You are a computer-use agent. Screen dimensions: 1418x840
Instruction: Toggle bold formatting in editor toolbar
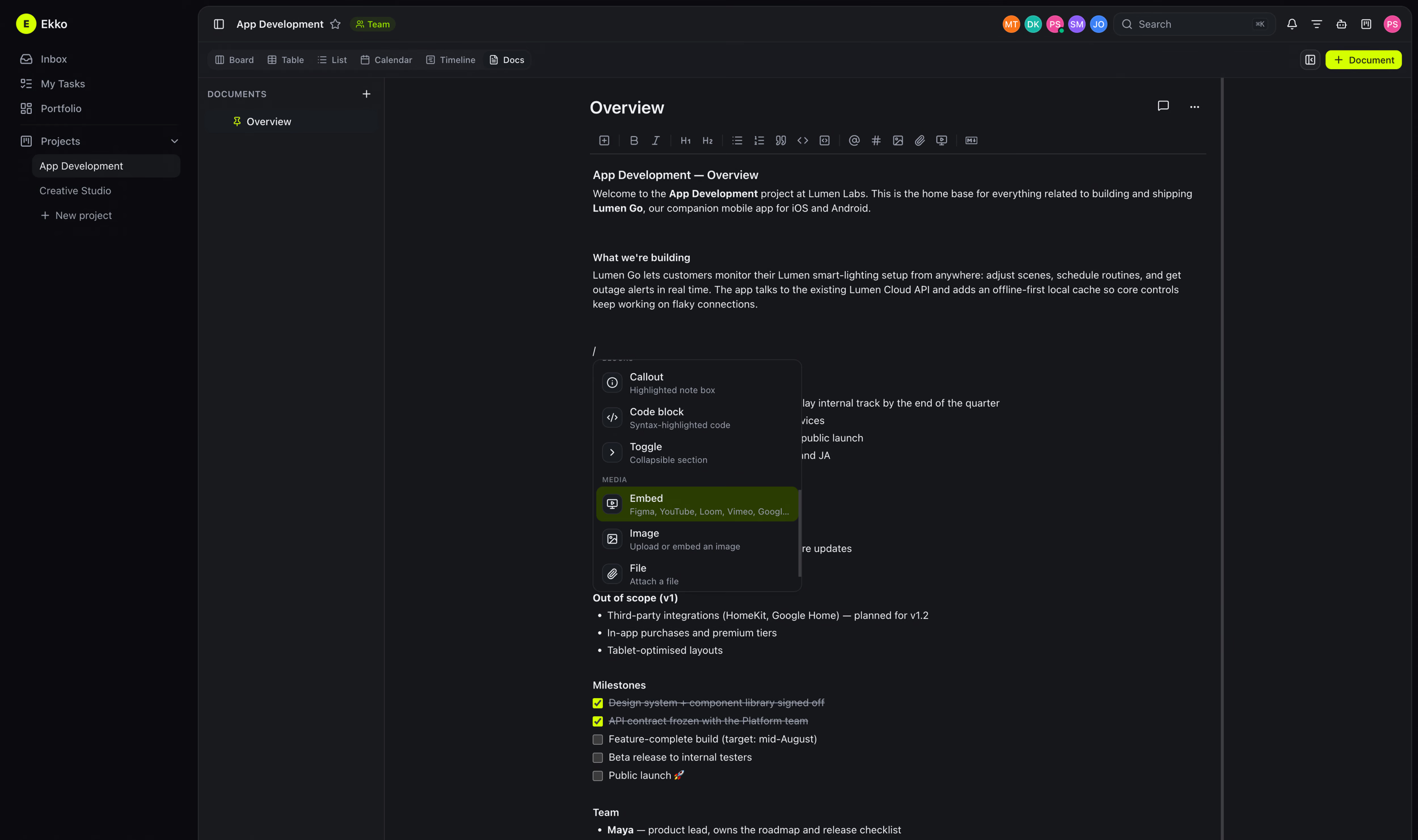tap(634, 140)
